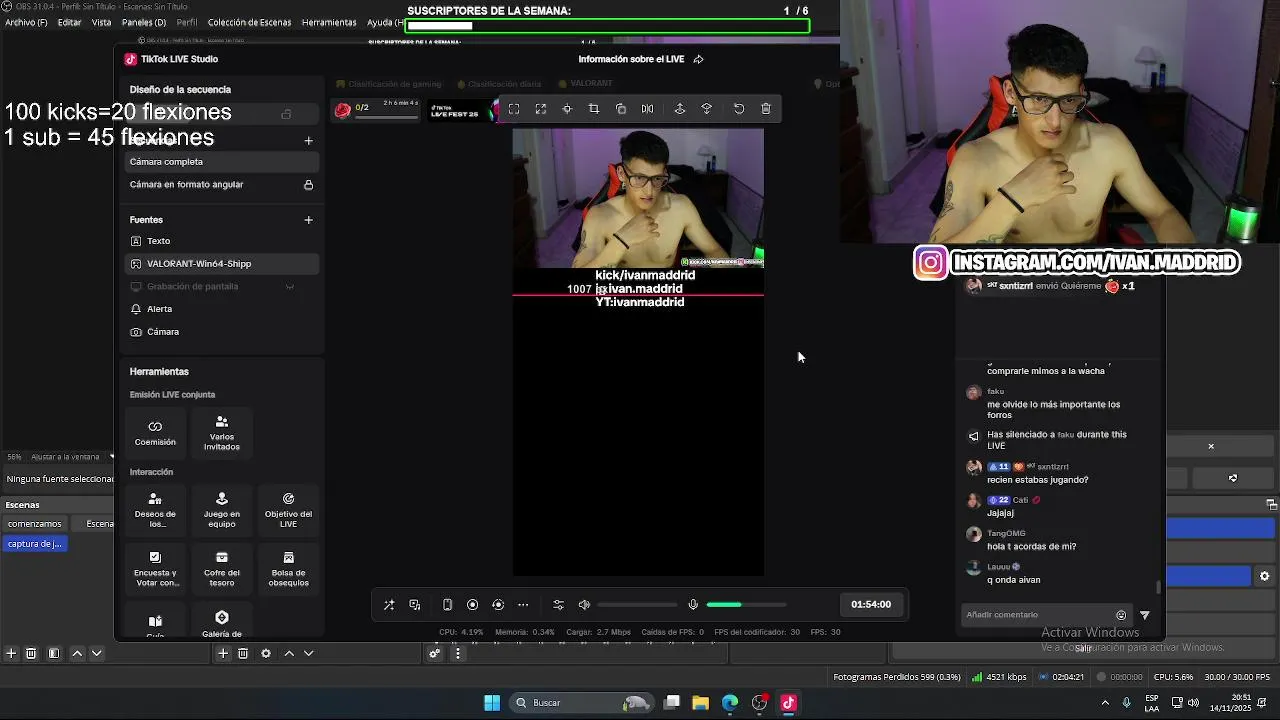Open Windows Start menu
The height and width of the screenshot is (720, 1280).
coord(492,703)
